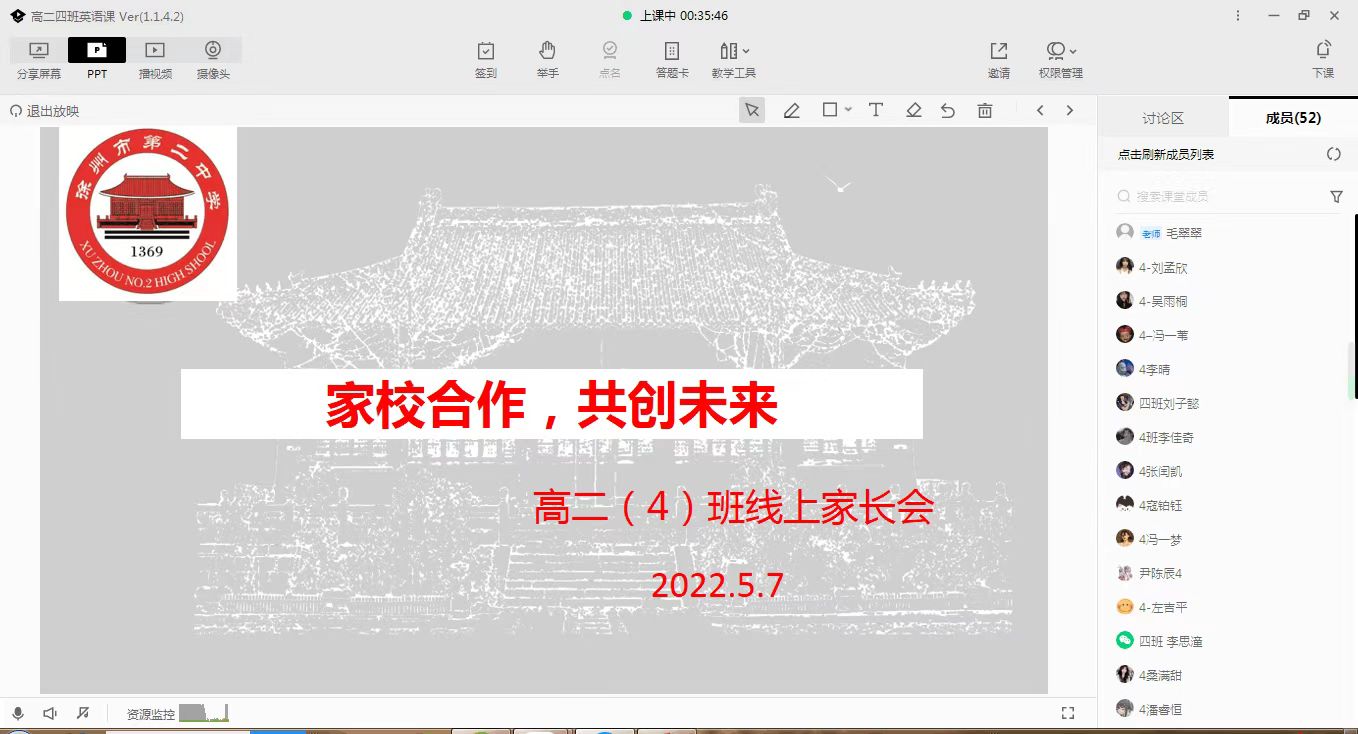Go to the previous slide

click(x=1040, y=110)
